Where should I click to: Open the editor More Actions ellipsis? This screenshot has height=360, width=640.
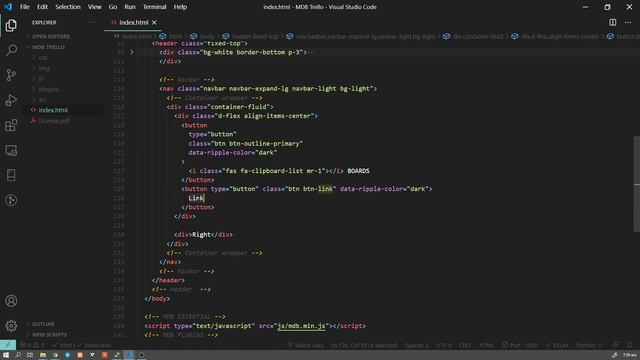[628, 22]
